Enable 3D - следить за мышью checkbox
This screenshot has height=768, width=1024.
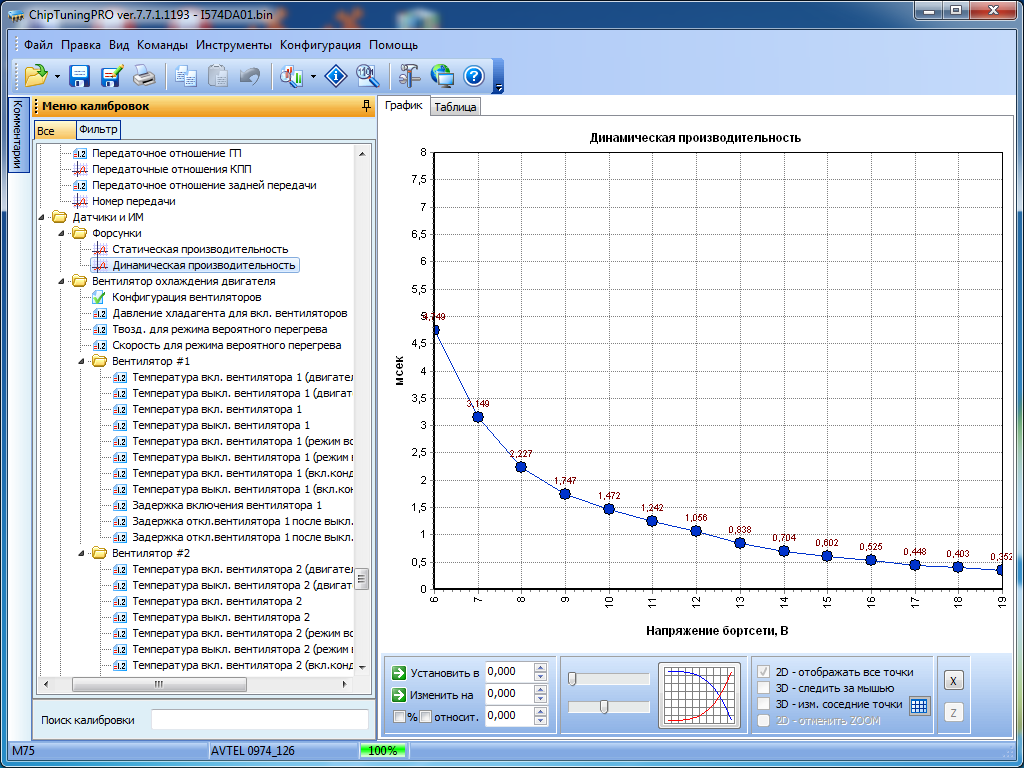tap(765, 688)
